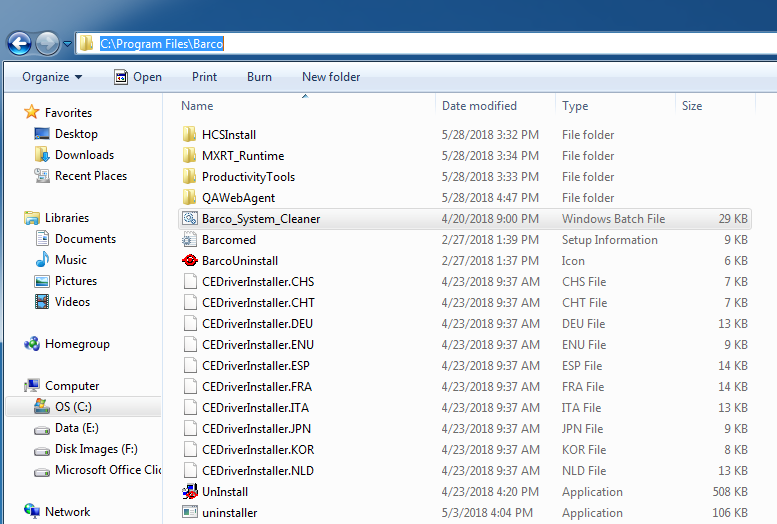Select the ProductivityTools folder icon
Screen dimensions: 777x524
point(189,176)
